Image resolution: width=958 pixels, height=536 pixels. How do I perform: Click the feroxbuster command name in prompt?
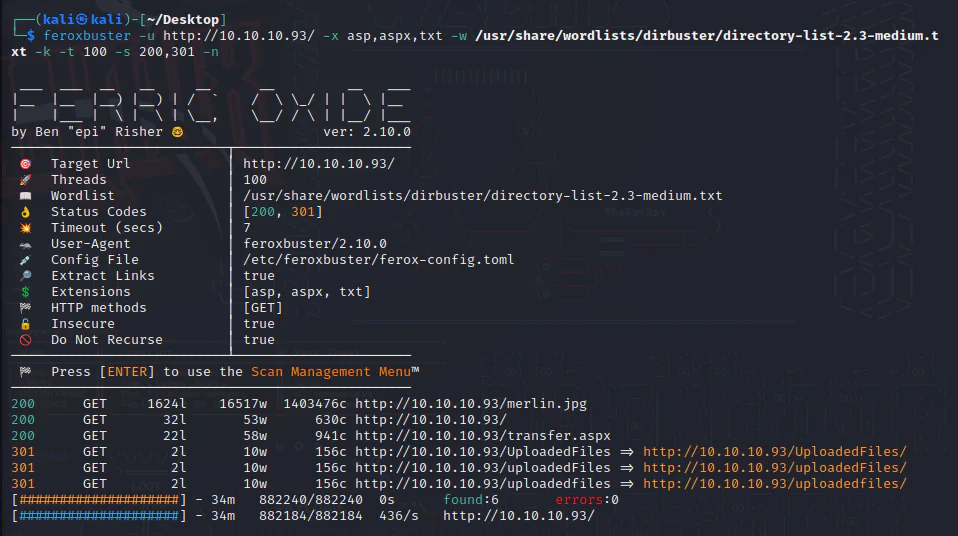[x=87, y=36]
